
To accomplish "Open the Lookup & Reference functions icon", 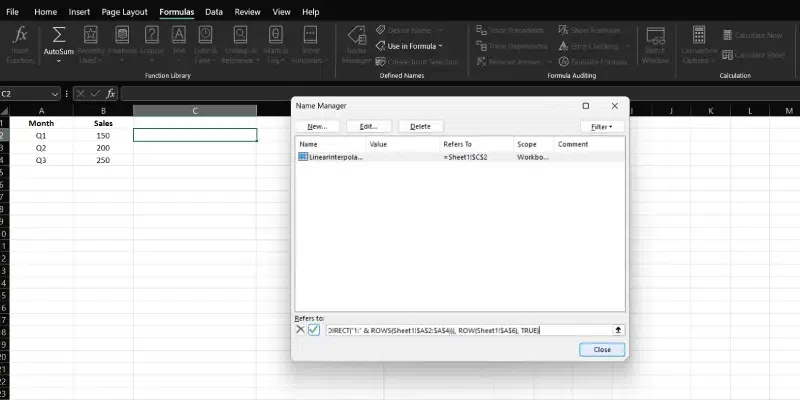I will point(240,35).
